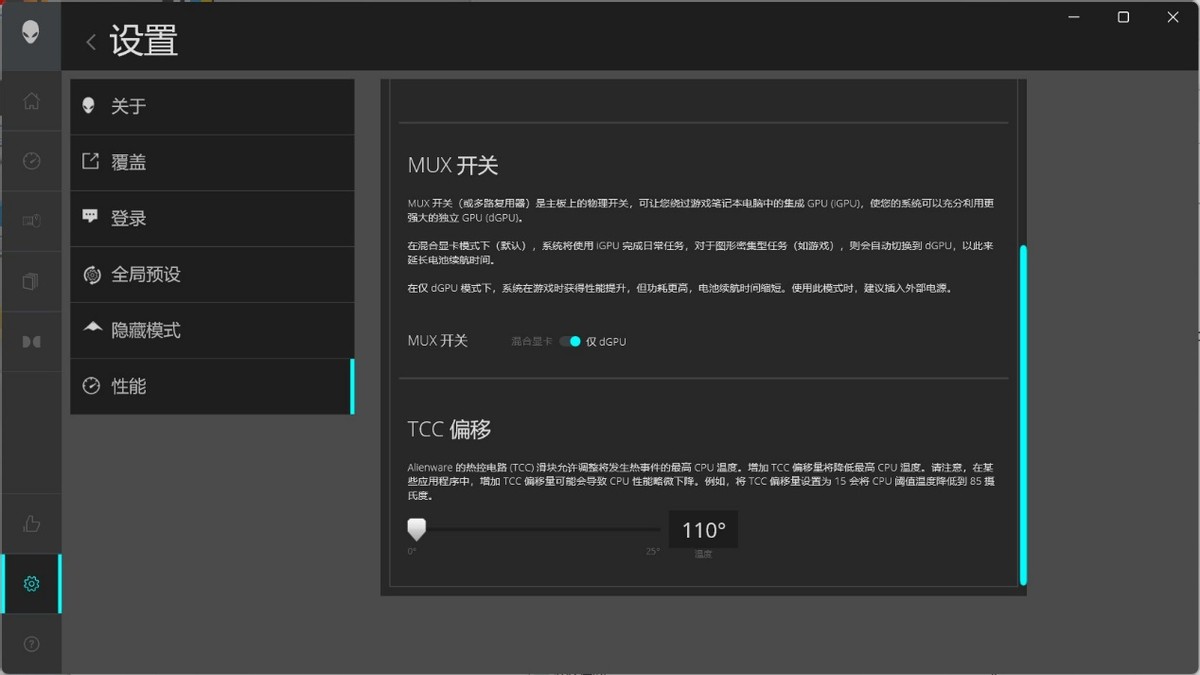The image size is (1200, 675).
Task: Click the TCC offset slider thumb
Action: click(417, 529)
